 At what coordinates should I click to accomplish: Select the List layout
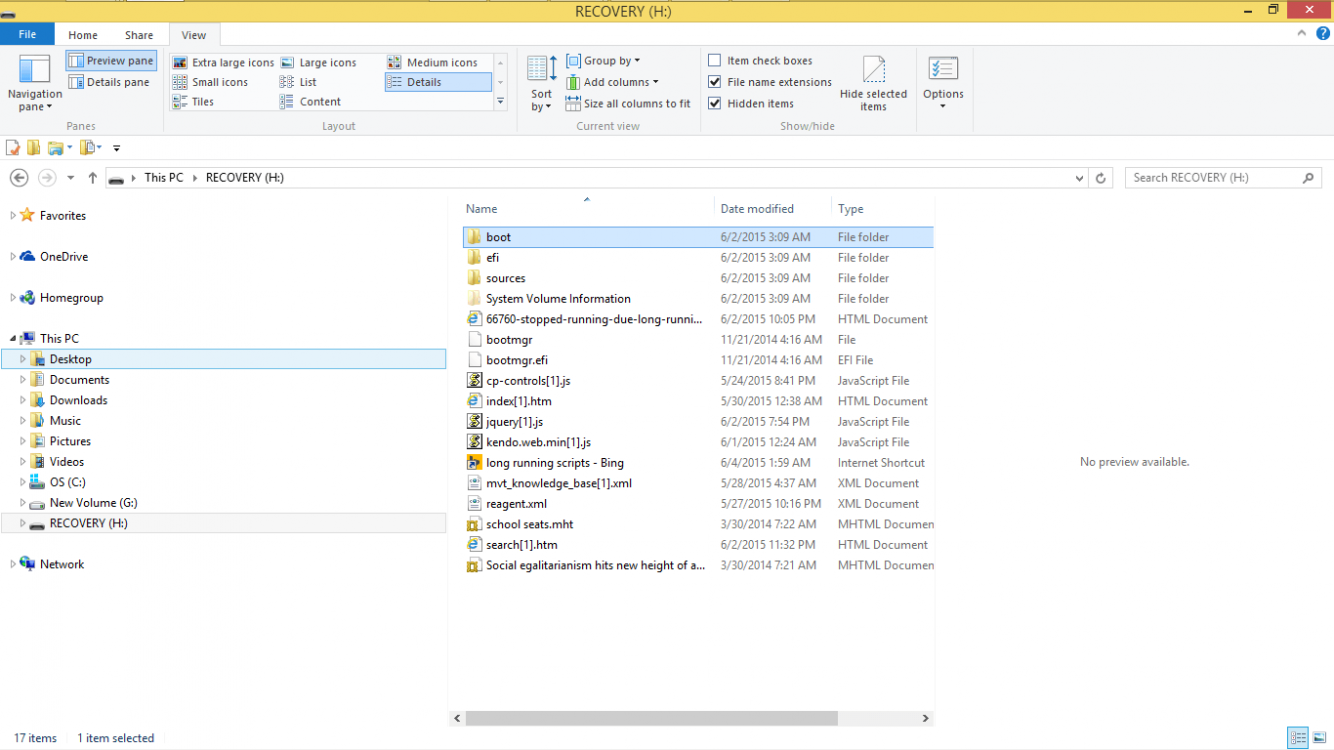click(x=299, y=82)
